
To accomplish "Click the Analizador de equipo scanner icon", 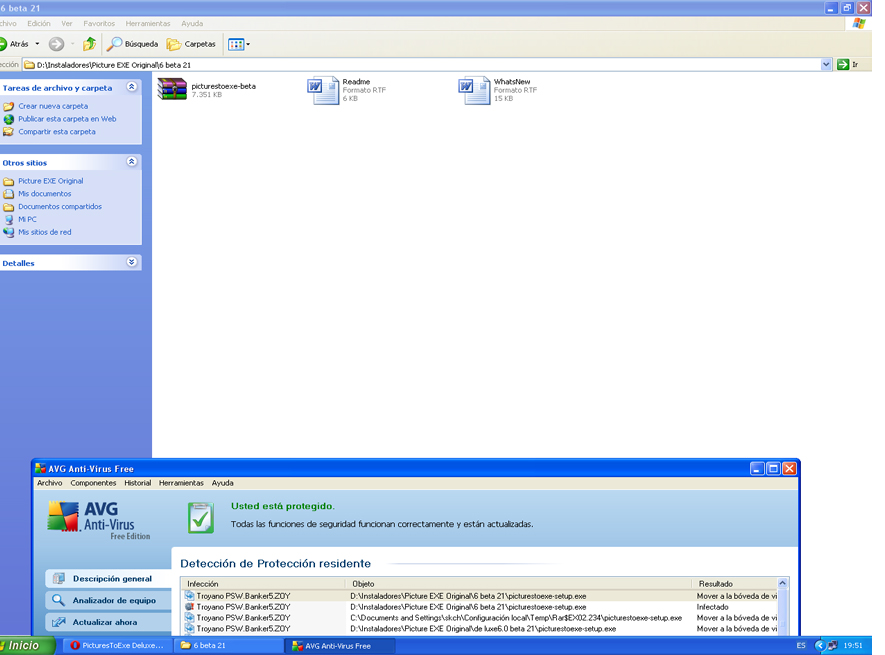I will point(59,600).
